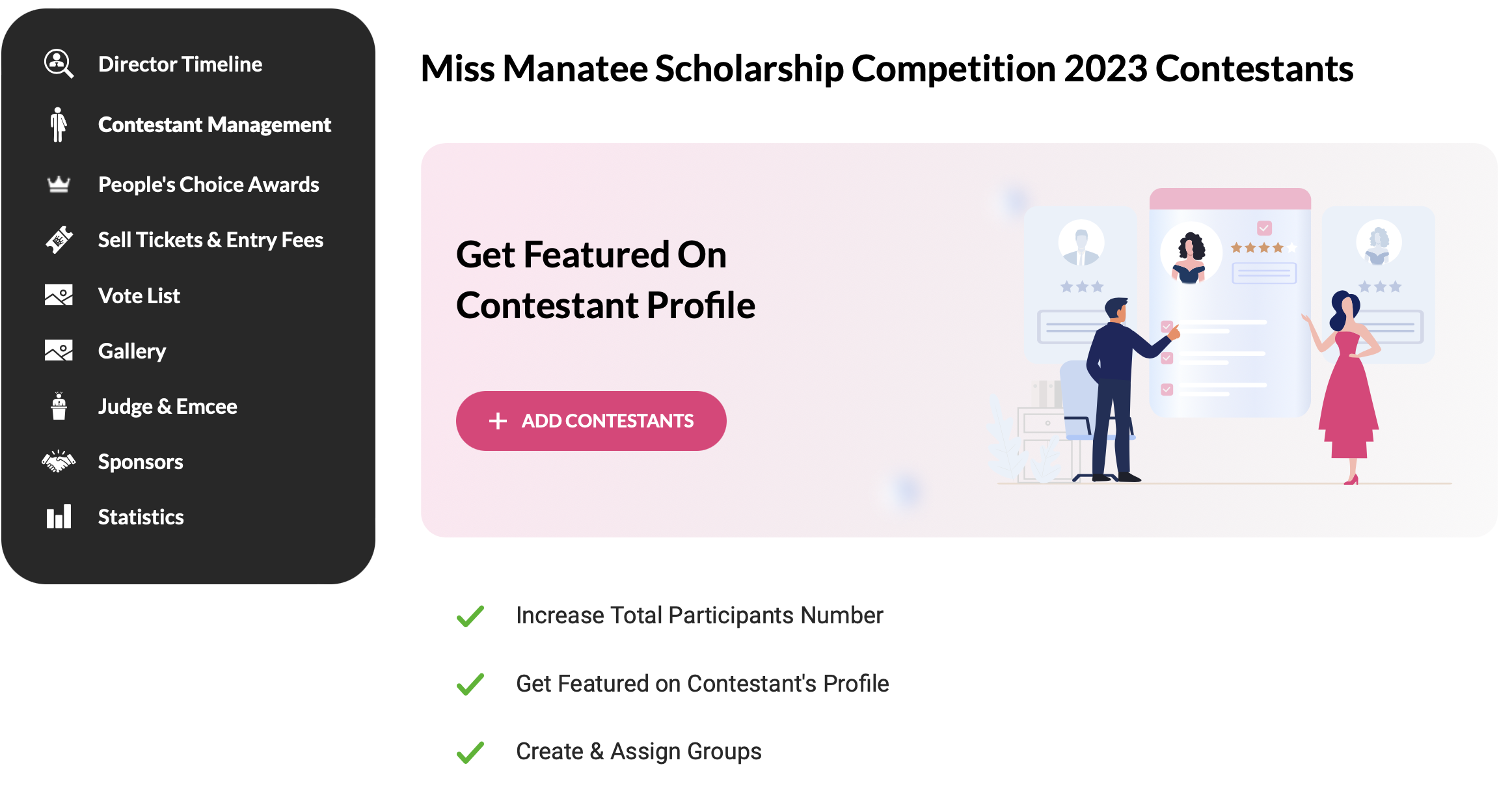Open People's Choice Awards page
Viewport: 1512px width, 799px height.
click(x=208, y=185)
